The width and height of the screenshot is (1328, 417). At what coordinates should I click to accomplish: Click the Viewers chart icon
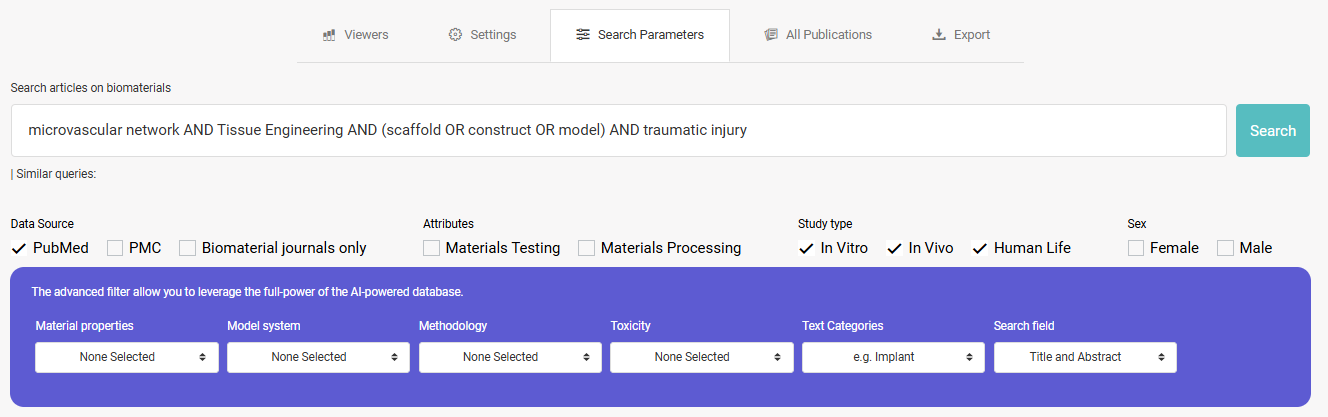329,35
